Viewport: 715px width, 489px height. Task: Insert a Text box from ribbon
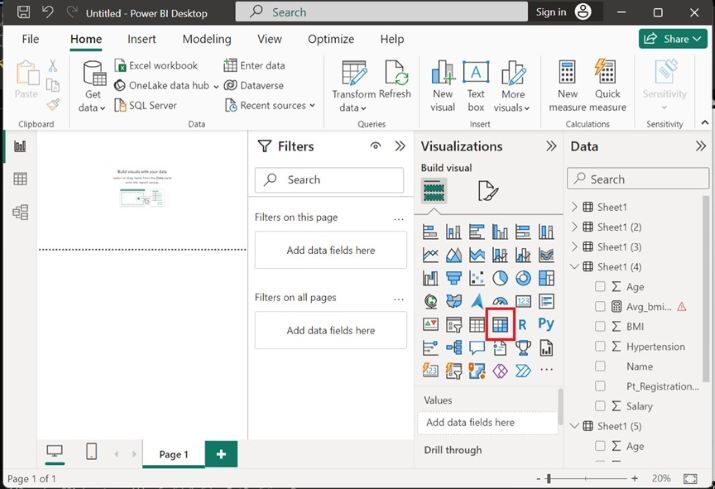pyautogui.click(x=476, y=85)
